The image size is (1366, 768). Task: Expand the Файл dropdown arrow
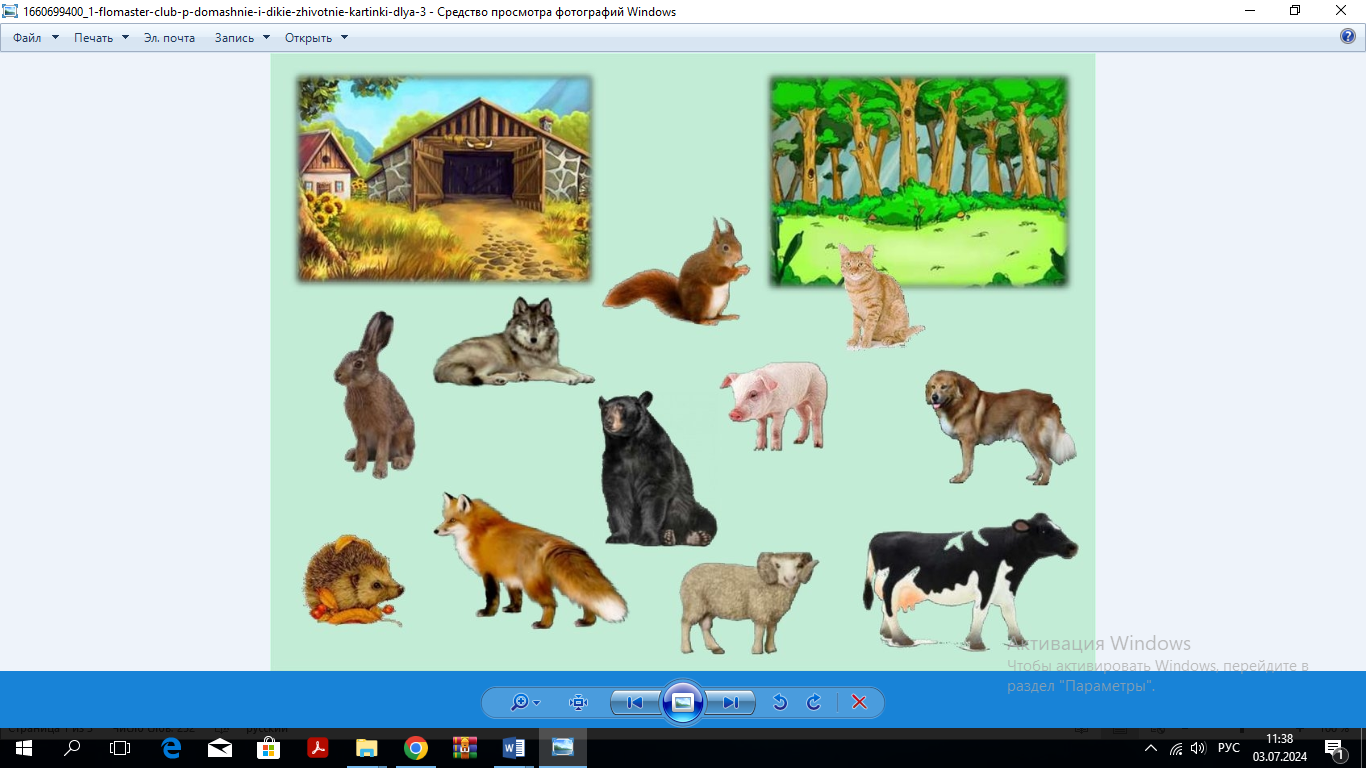point(55,38)
